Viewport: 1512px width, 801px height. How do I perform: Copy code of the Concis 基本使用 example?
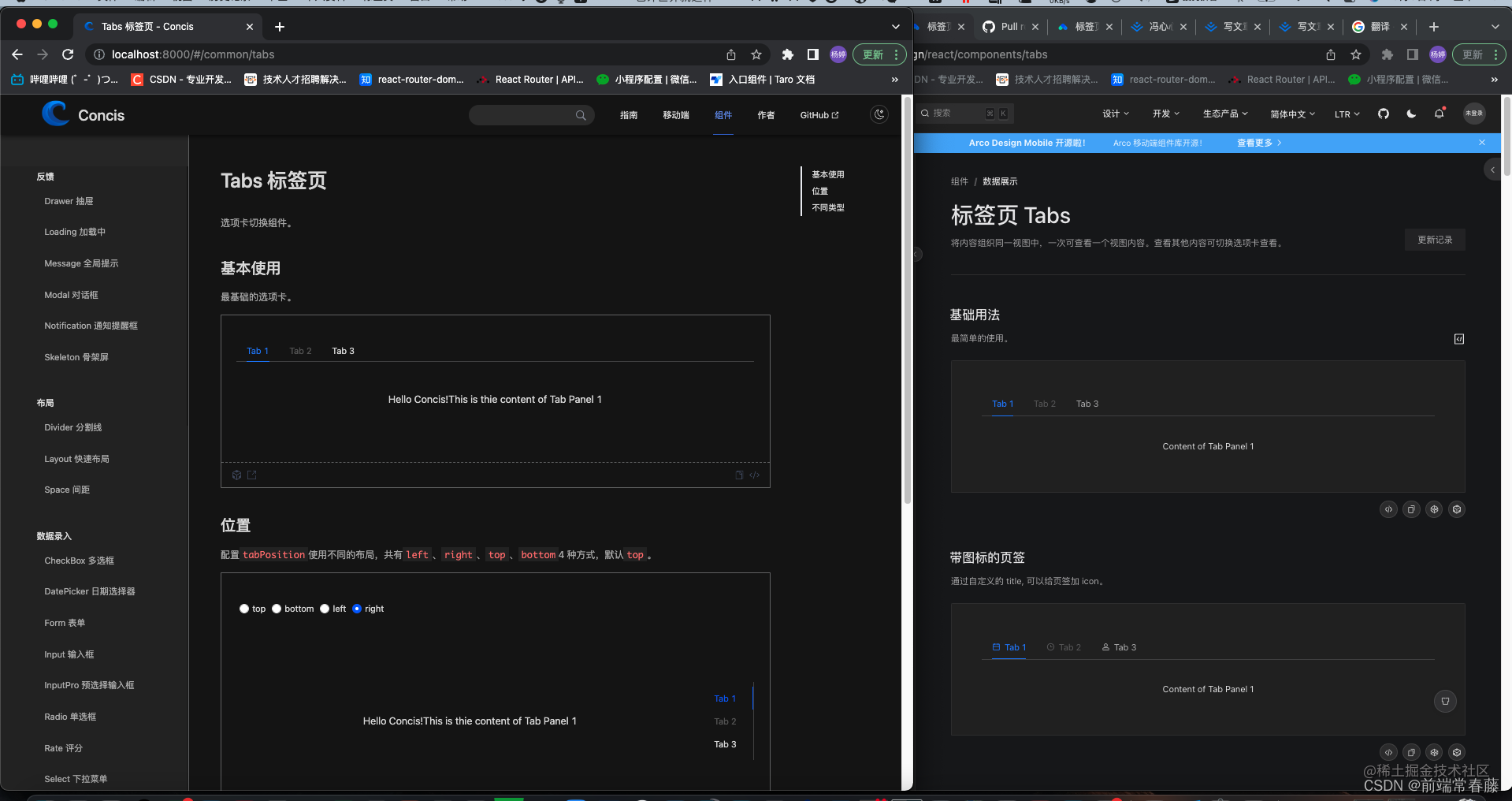(x=738, y=475)
